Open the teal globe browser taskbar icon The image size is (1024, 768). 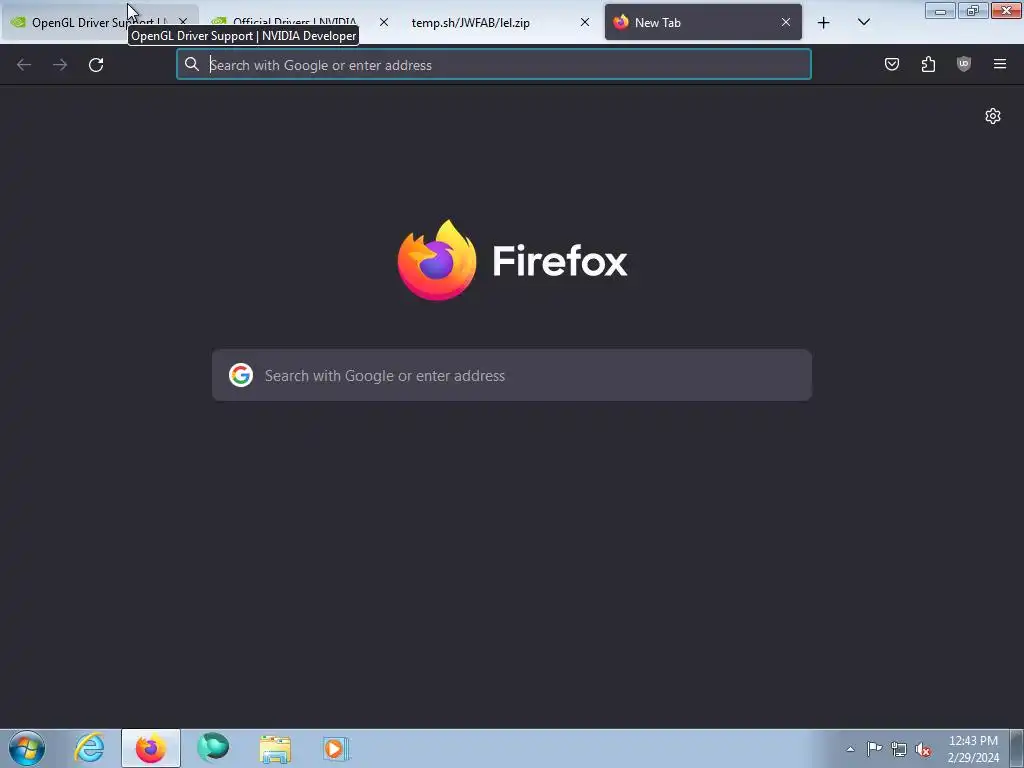(x=213, y=748)
